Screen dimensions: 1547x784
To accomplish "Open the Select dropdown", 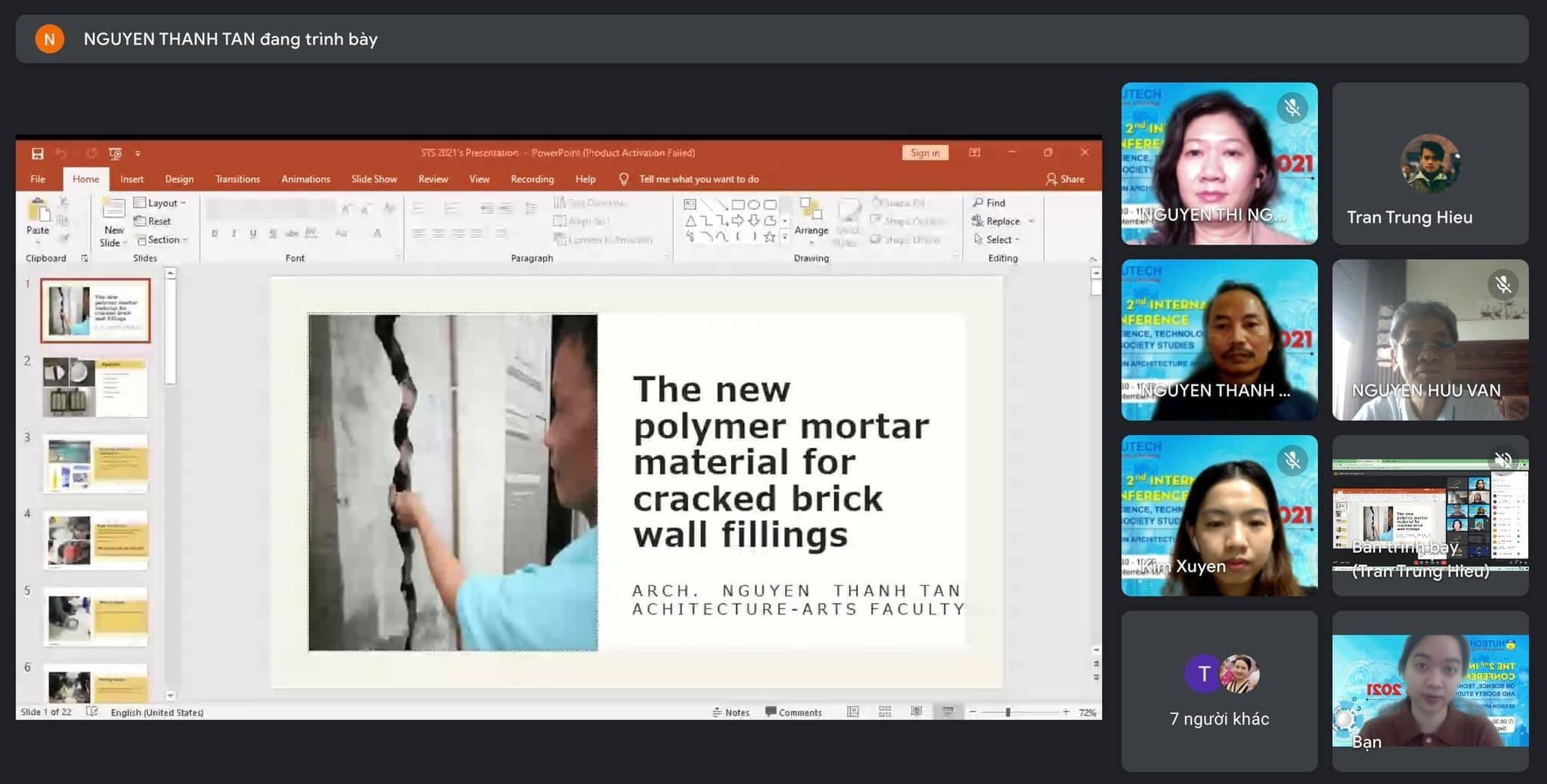I will [x=997, y=239].
